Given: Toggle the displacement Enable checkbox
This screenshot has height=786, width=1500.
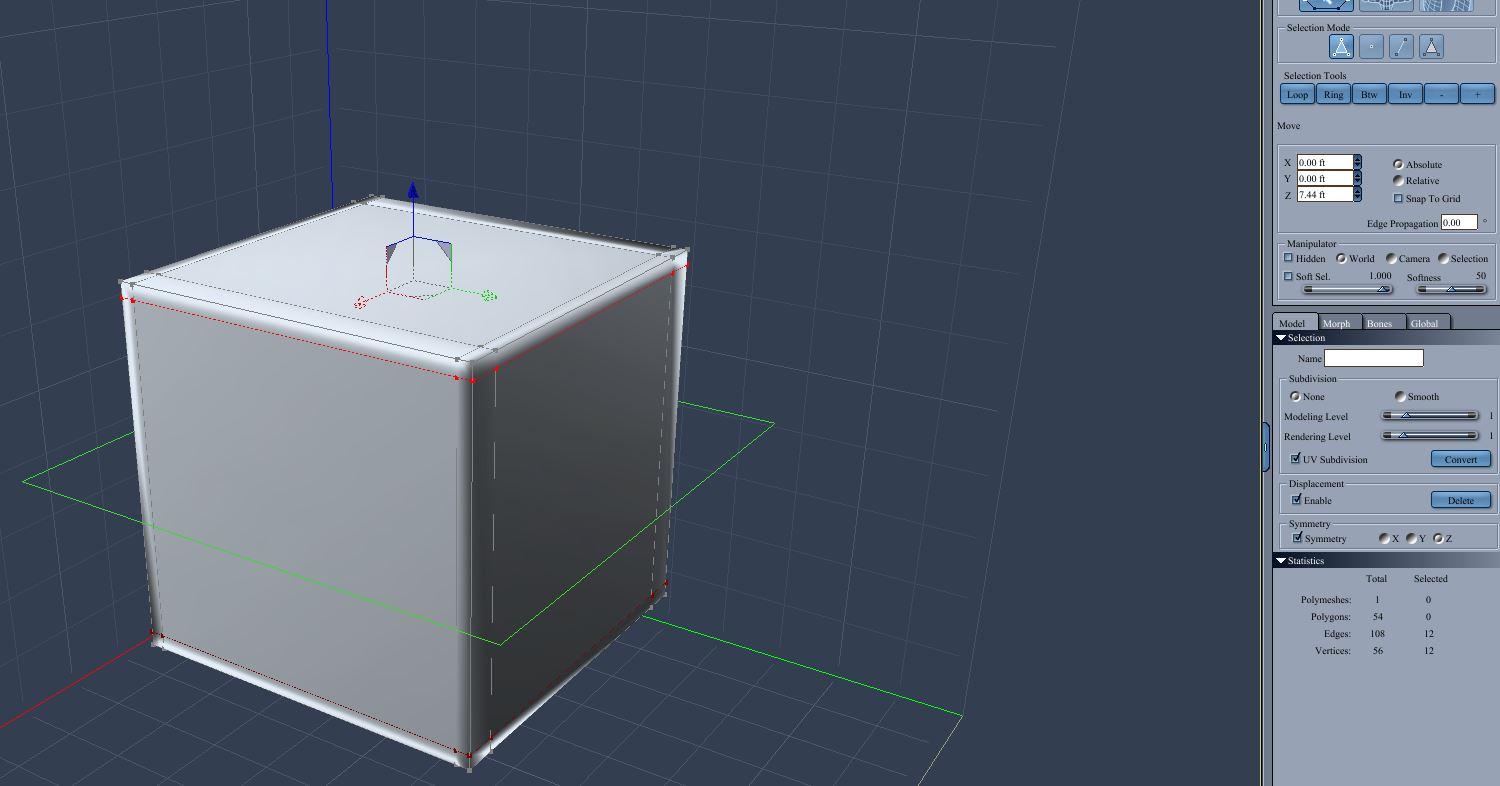Looking at the screenshot, I should pyautogui.click(x=1296, y=499).
